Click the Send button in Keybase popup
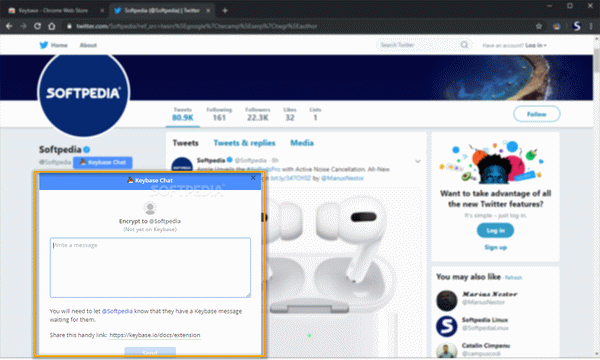 pos(150,352)
